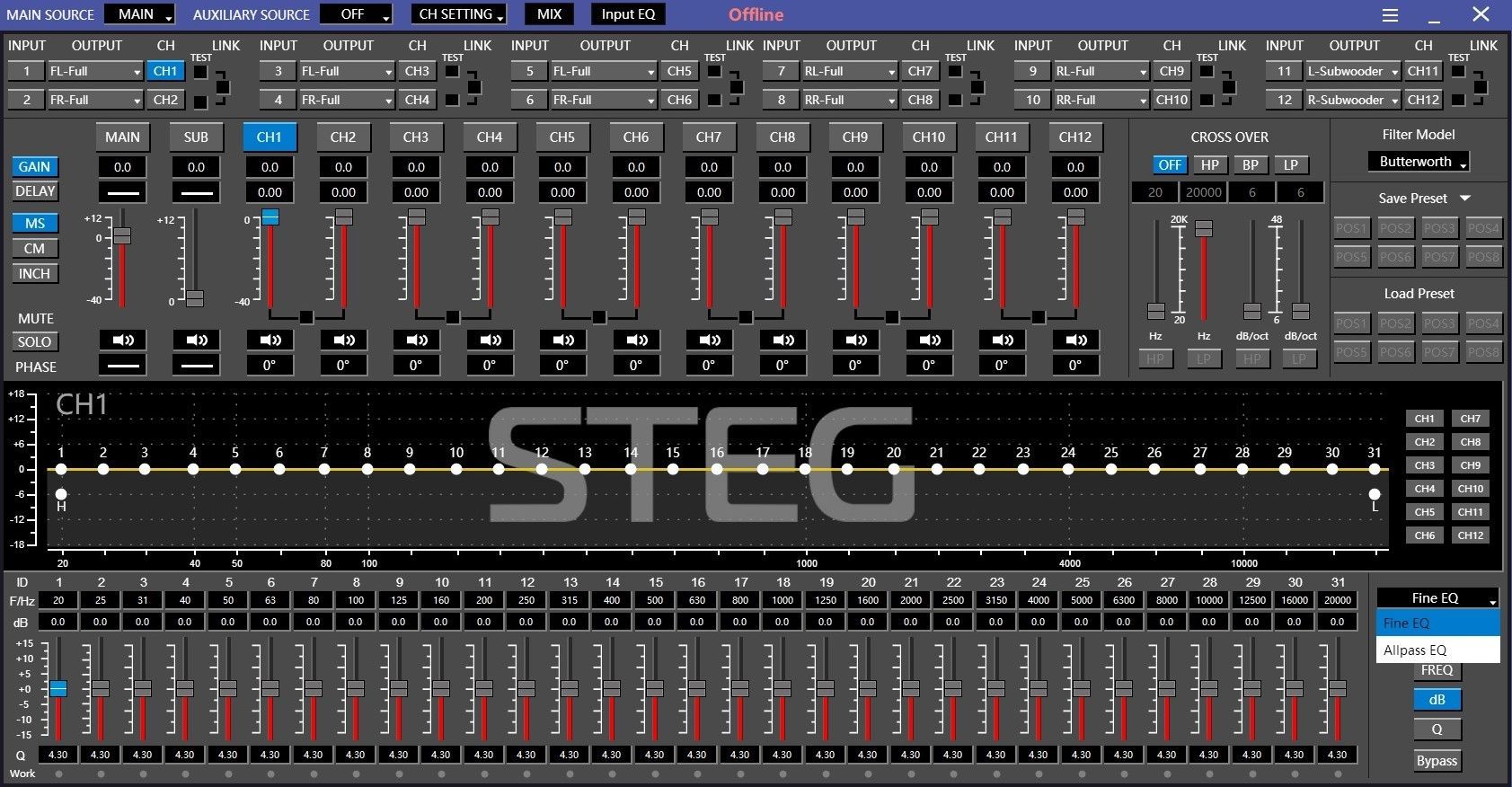Open the hamburger menu icon
Viewport: 1512px width, 787px height.
1390,15
